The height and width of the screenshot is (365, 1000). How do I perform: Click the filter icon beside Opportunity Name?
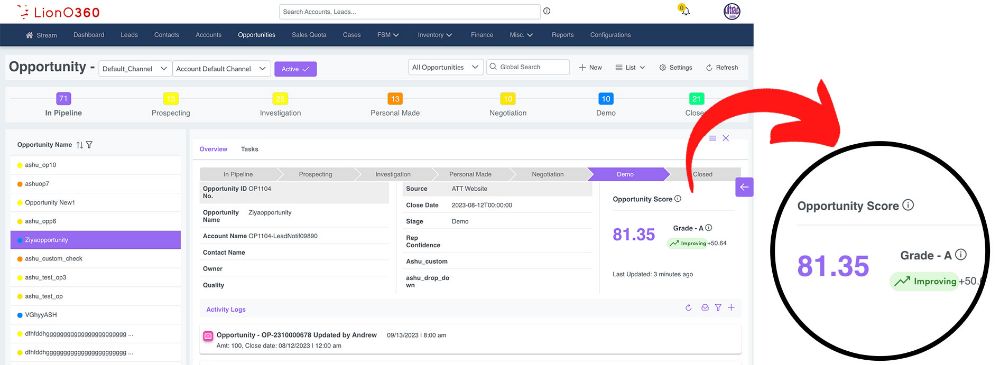89,145
